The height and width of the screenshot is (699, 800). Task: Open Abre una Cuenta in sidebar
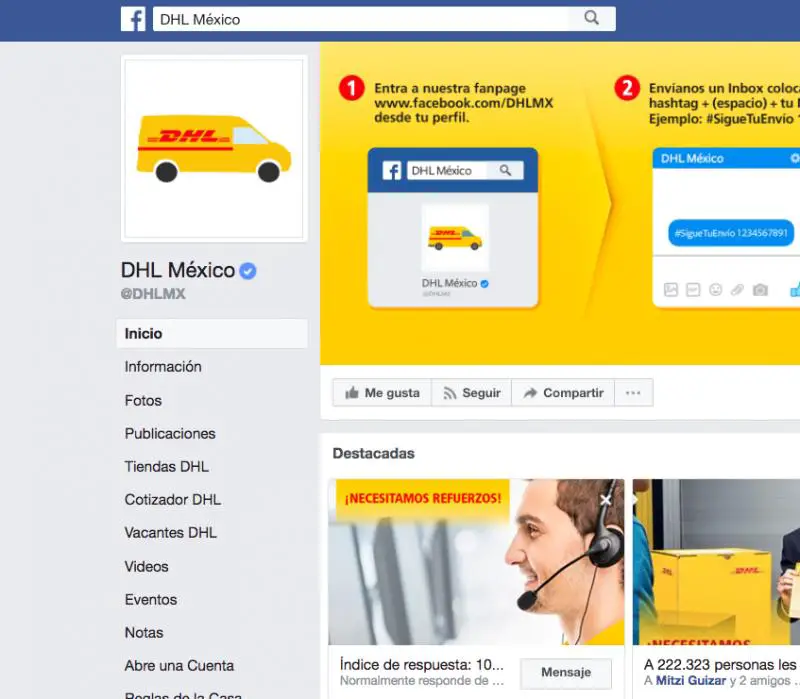pyautogui.click(x=179, y=666)
